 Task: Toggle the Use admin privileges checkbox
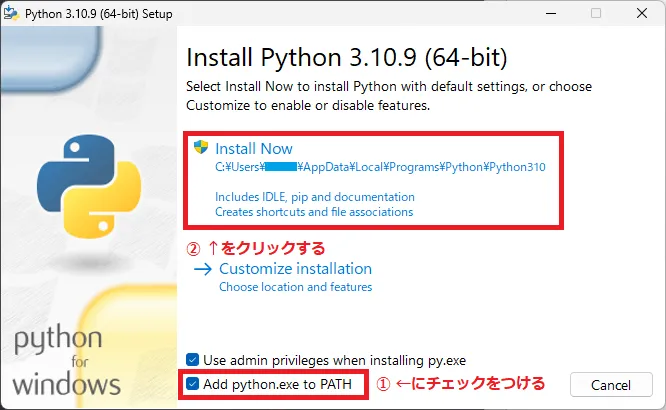(193, 359)
